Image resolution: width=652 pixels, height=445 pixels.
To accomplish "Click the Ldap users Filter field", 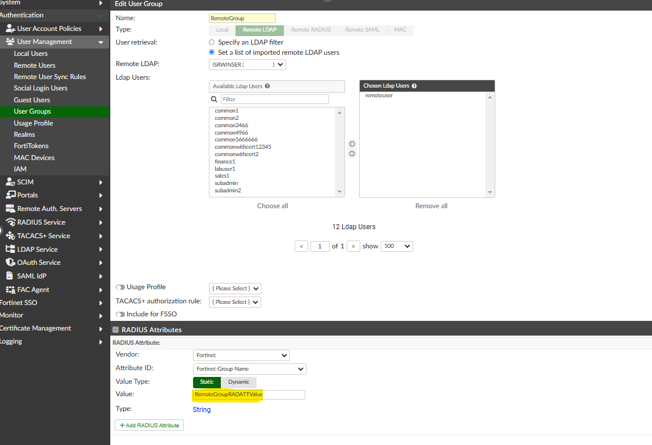I will tap(275, 99).
